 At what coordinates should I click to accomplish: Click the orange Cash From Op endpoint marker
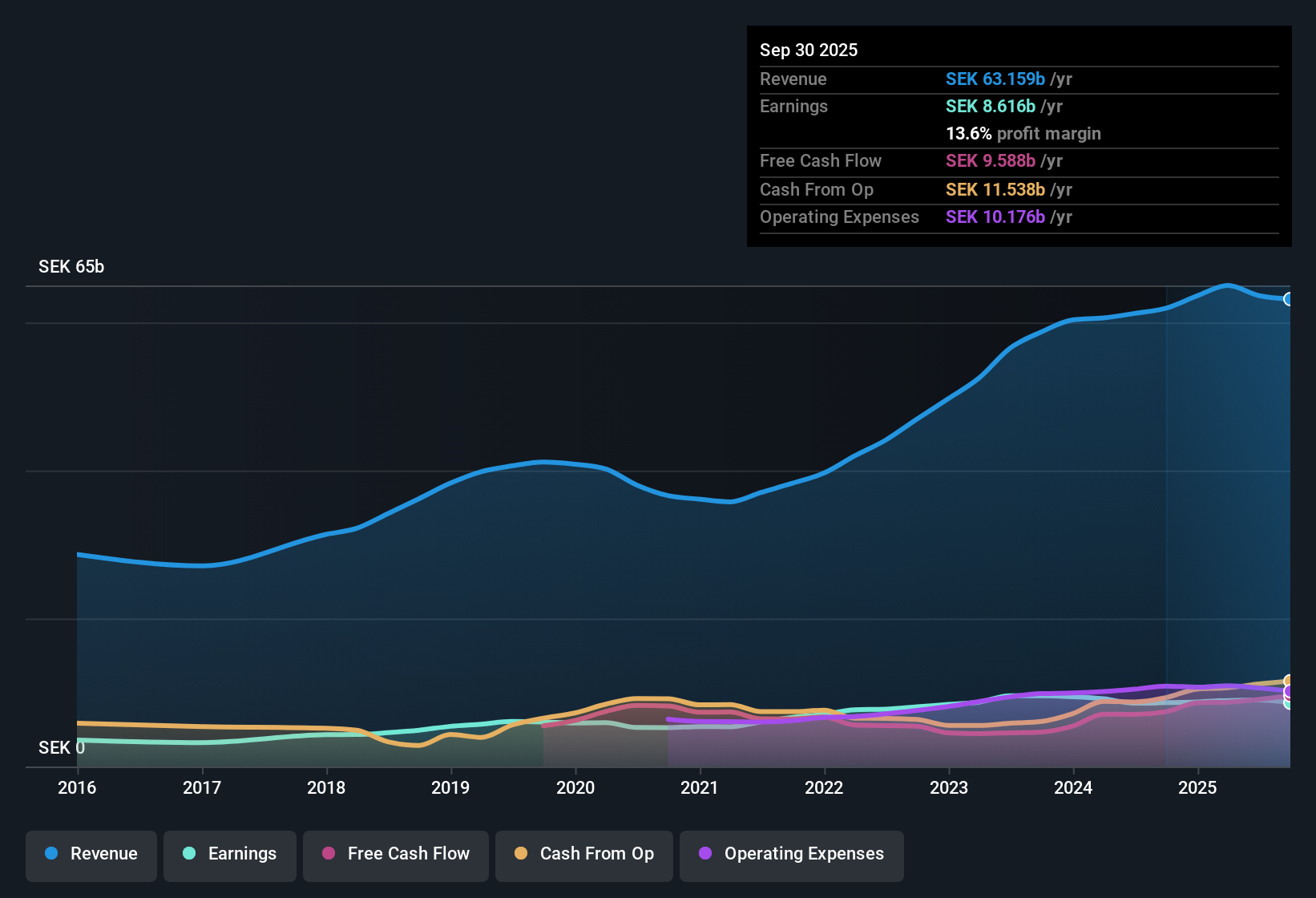point(1289,678)
